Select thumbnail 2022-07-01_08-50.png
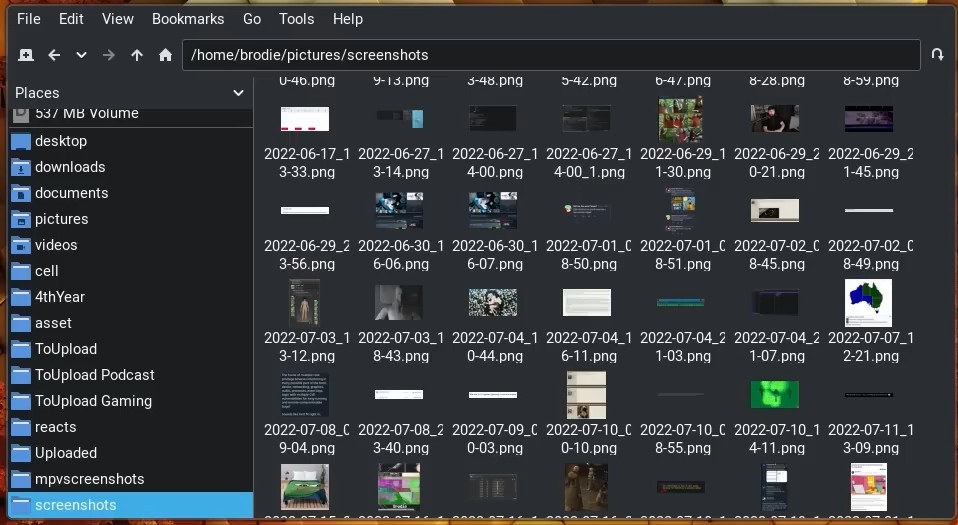958x525 pixels. (587, 210)
